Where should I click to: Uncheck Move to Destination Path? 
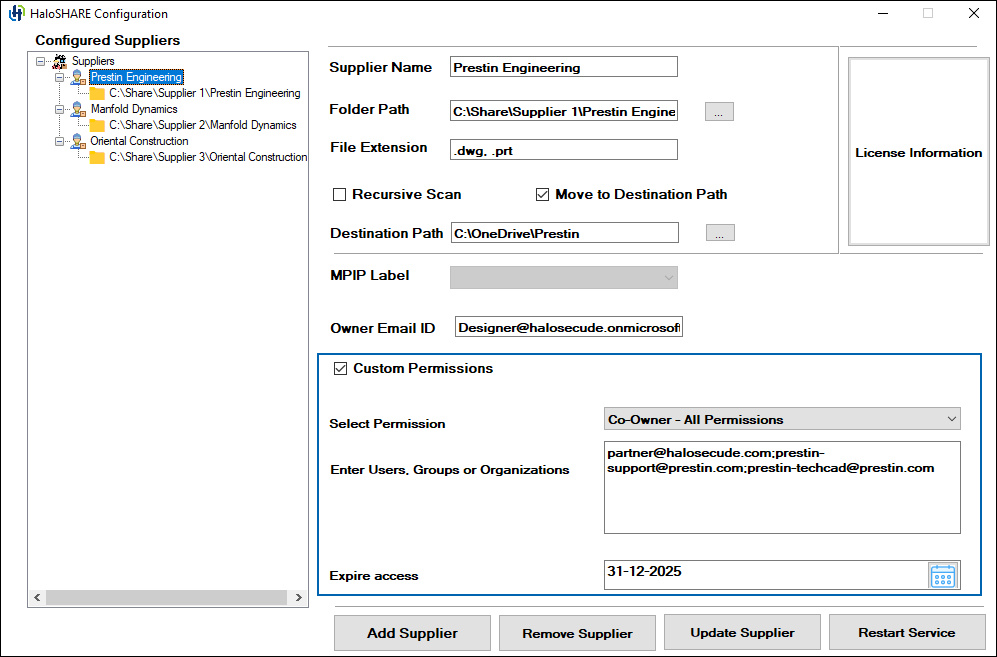[543, 194]
